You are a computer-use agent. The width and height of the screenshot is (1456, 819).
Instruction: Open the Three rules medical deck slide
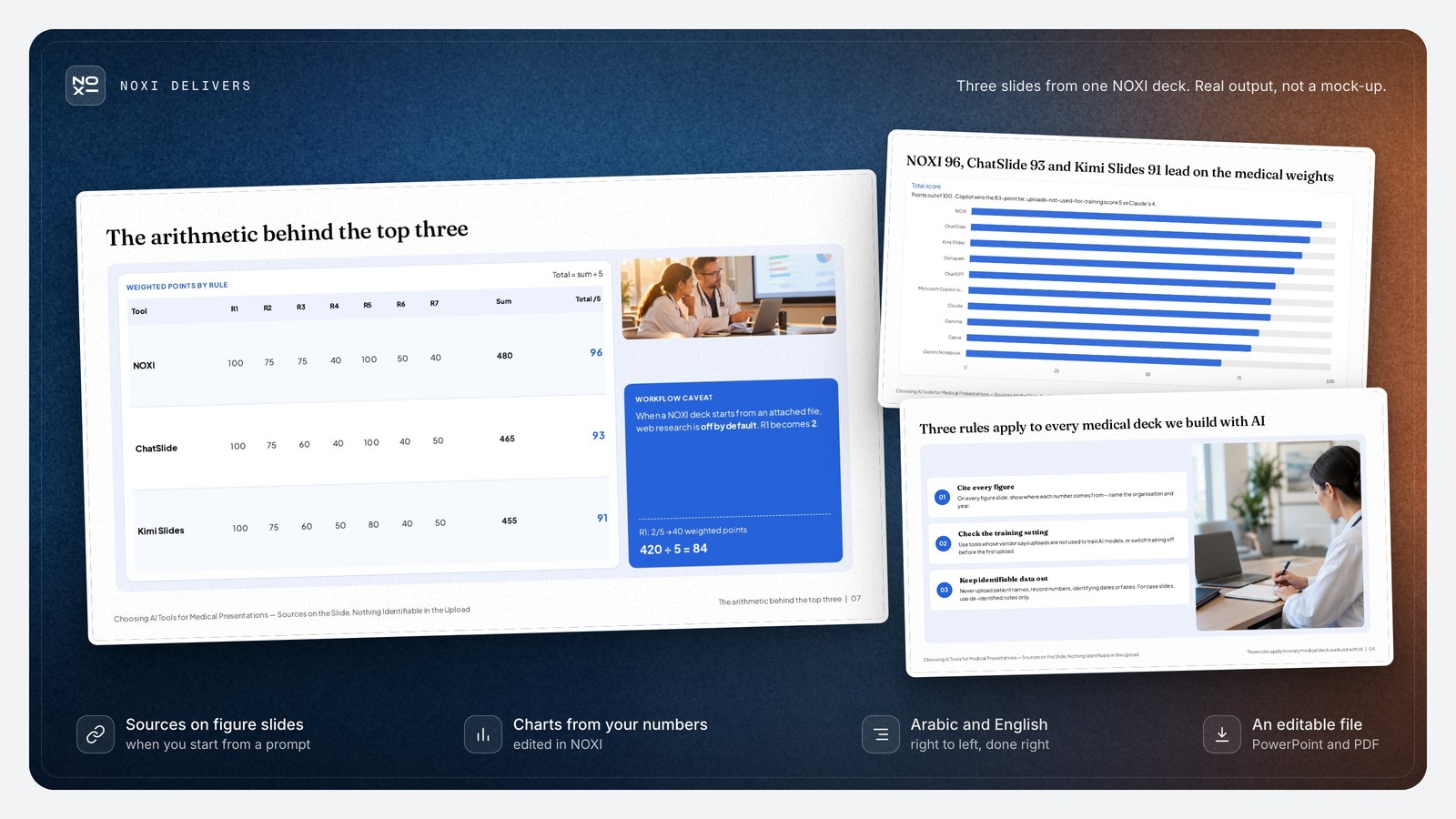tap(1147, 532)
